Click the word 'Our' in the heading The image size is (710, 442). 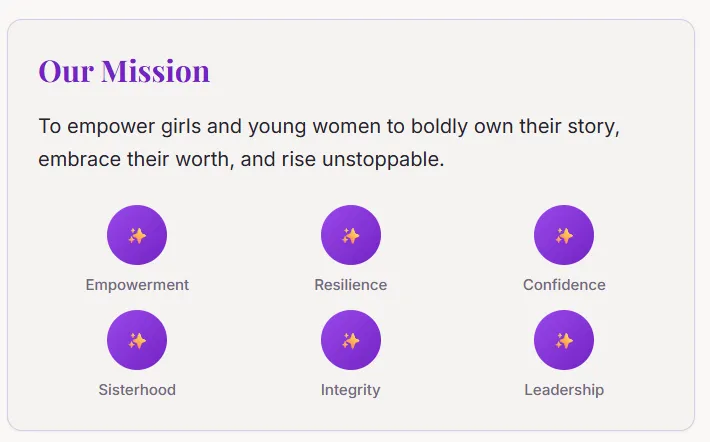(x=66, y=72)
